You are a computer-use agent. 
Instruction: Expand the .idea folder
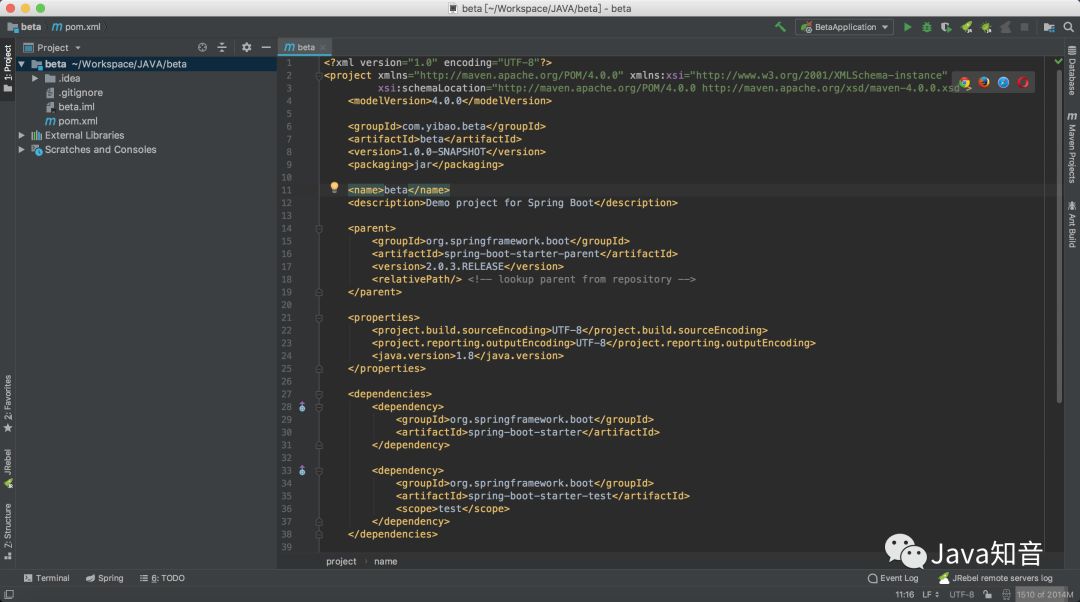point(35,79)
